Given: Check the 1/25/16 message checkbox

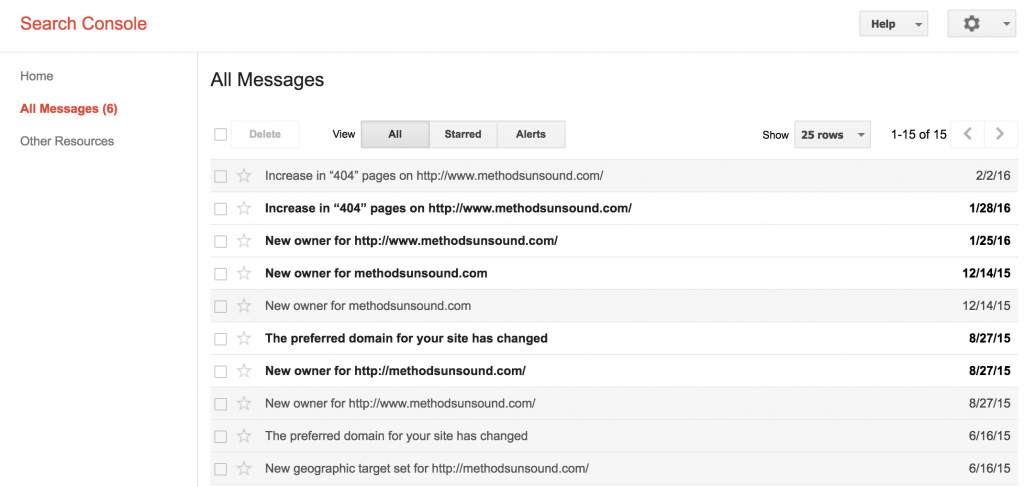Looking at the screenshot, I should click(x=221, y=242).
